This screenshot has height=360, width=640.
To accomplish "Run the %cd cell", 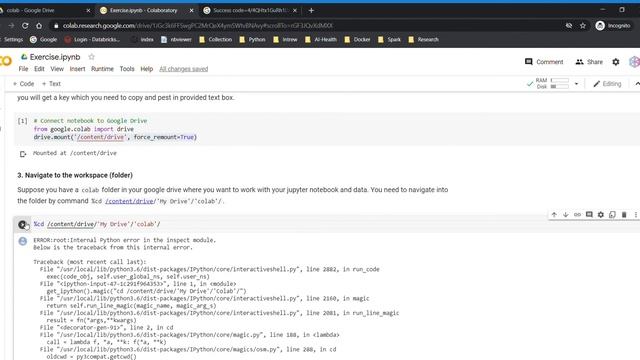I will click(x=22, y=224).
